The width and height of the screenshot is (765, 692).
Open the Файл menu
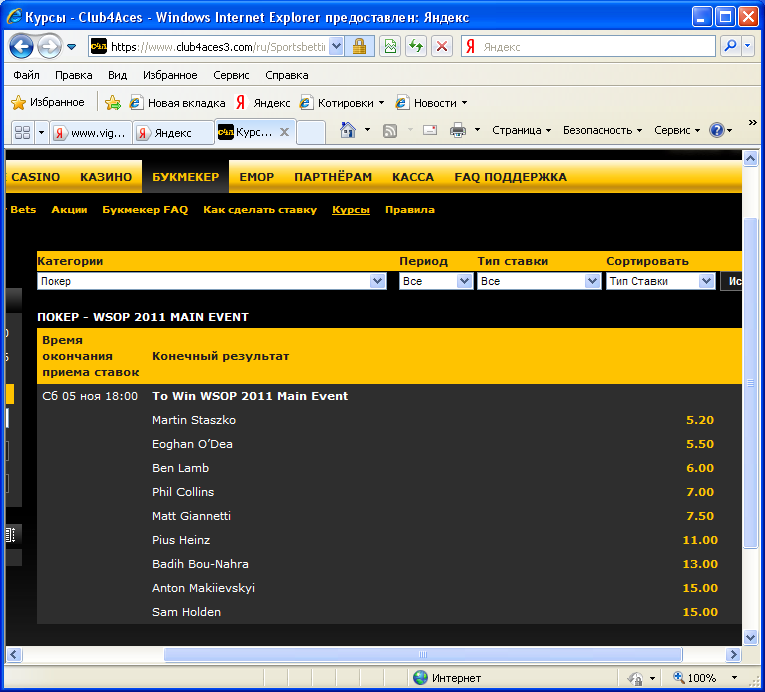point(26,75)
